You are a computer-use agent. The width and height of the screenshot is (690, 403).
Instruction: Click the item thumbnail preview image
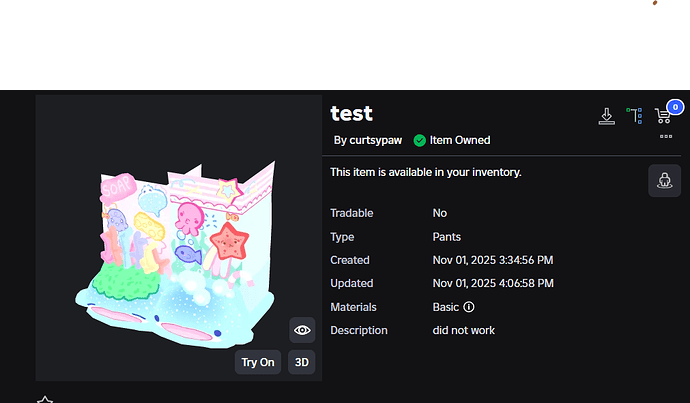point(179,238)
